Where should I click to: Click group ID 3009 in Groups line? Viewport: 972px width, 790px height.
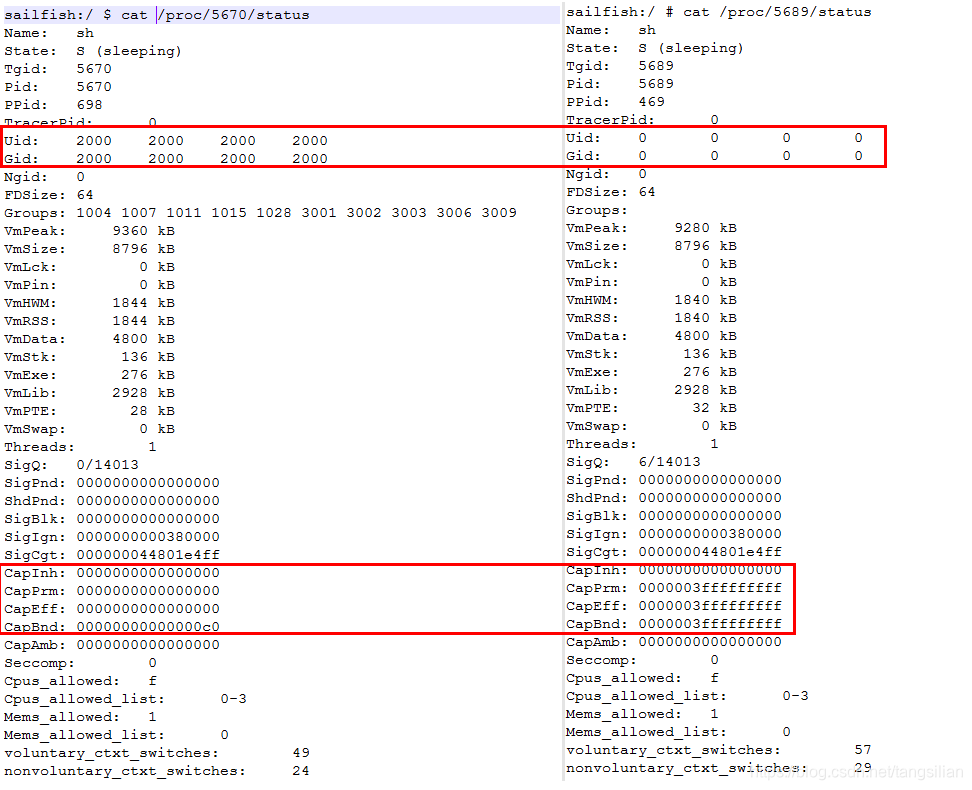click(499, 213)
